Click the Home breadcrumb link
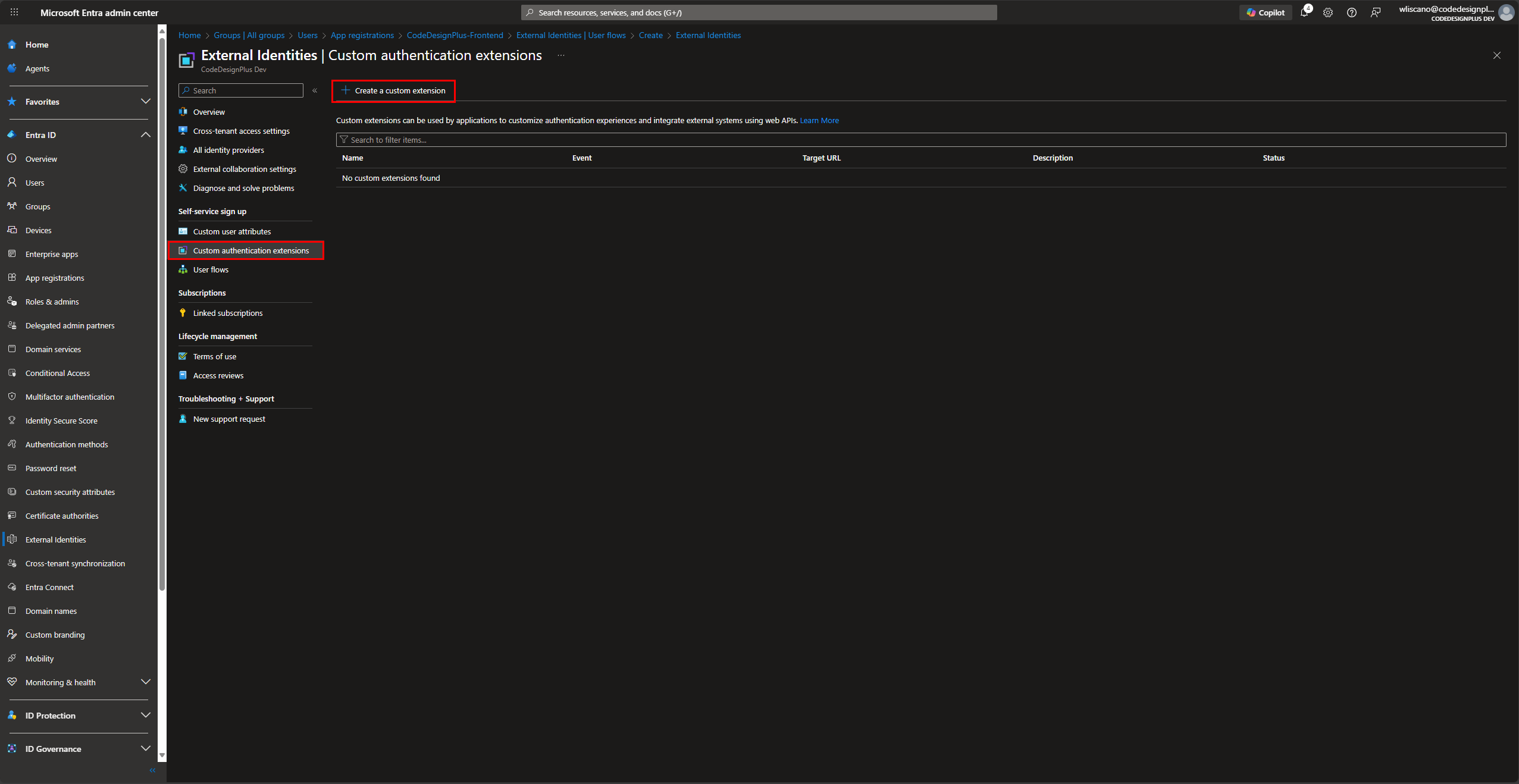Image resolution: width=1519 pixels, height=784 pixels. 189,35
